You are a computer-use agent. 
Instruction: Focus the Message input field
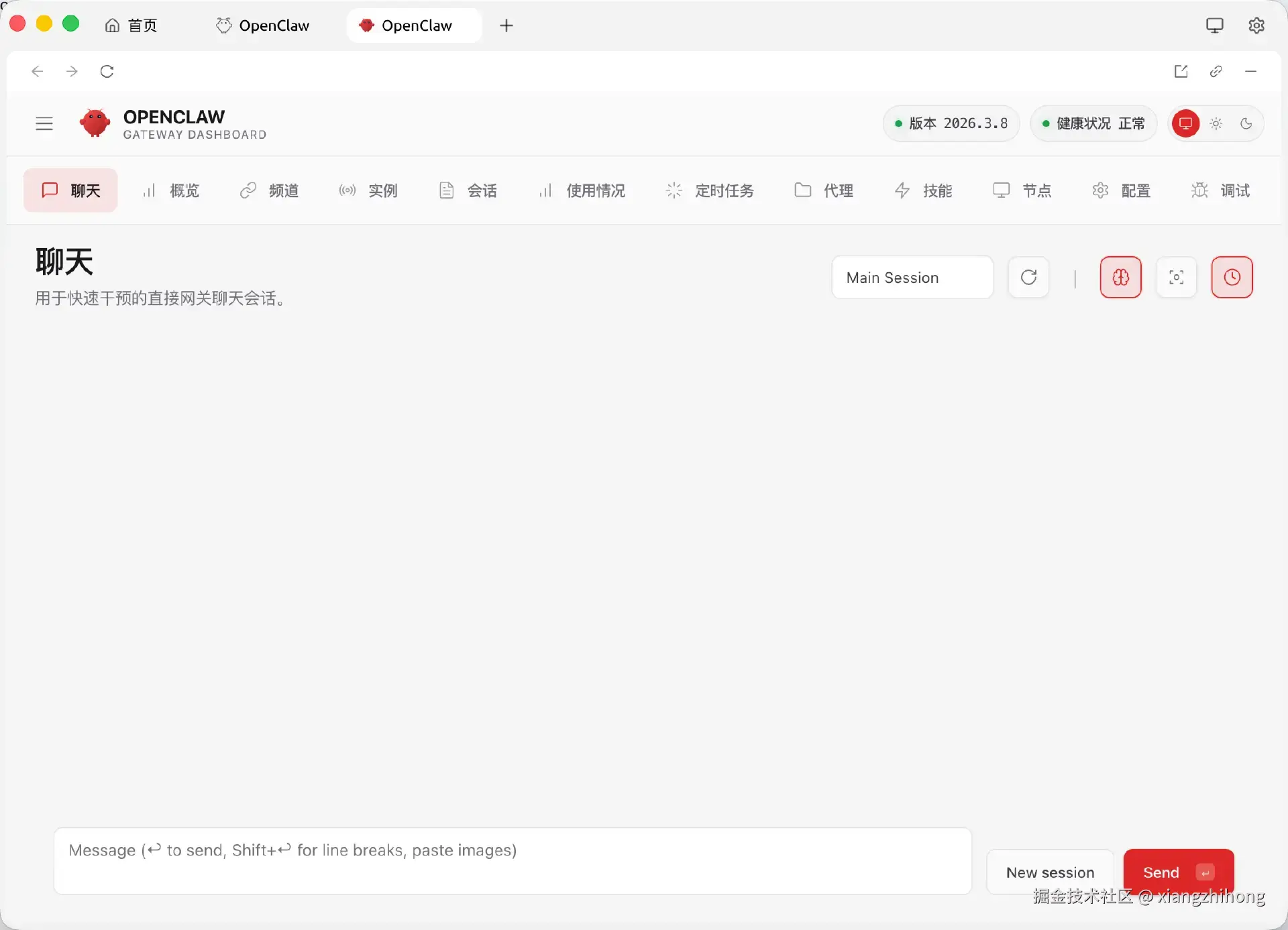coord(513,860)
